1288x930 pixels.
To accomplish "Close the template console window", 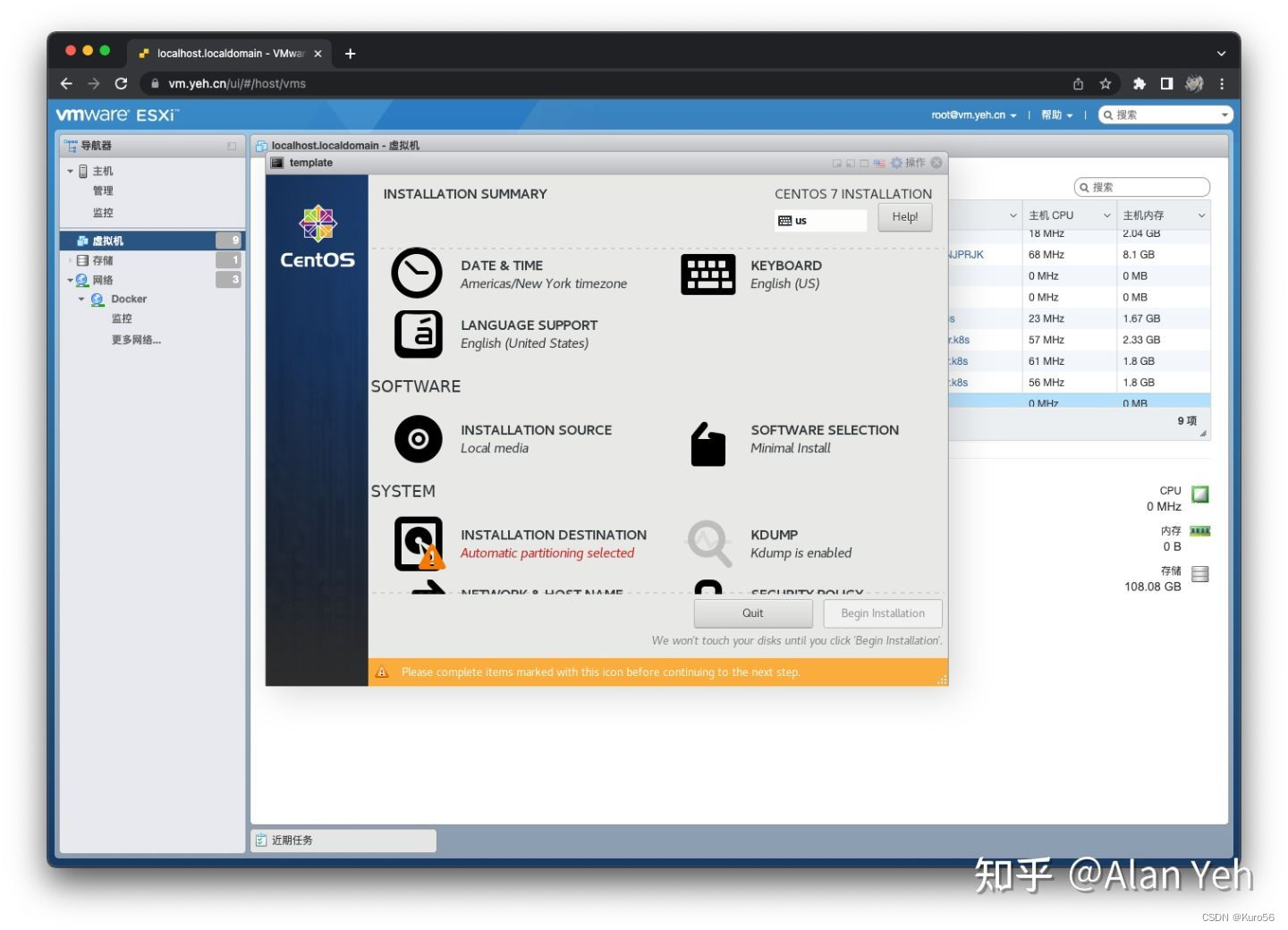I will tap(936, 163).
